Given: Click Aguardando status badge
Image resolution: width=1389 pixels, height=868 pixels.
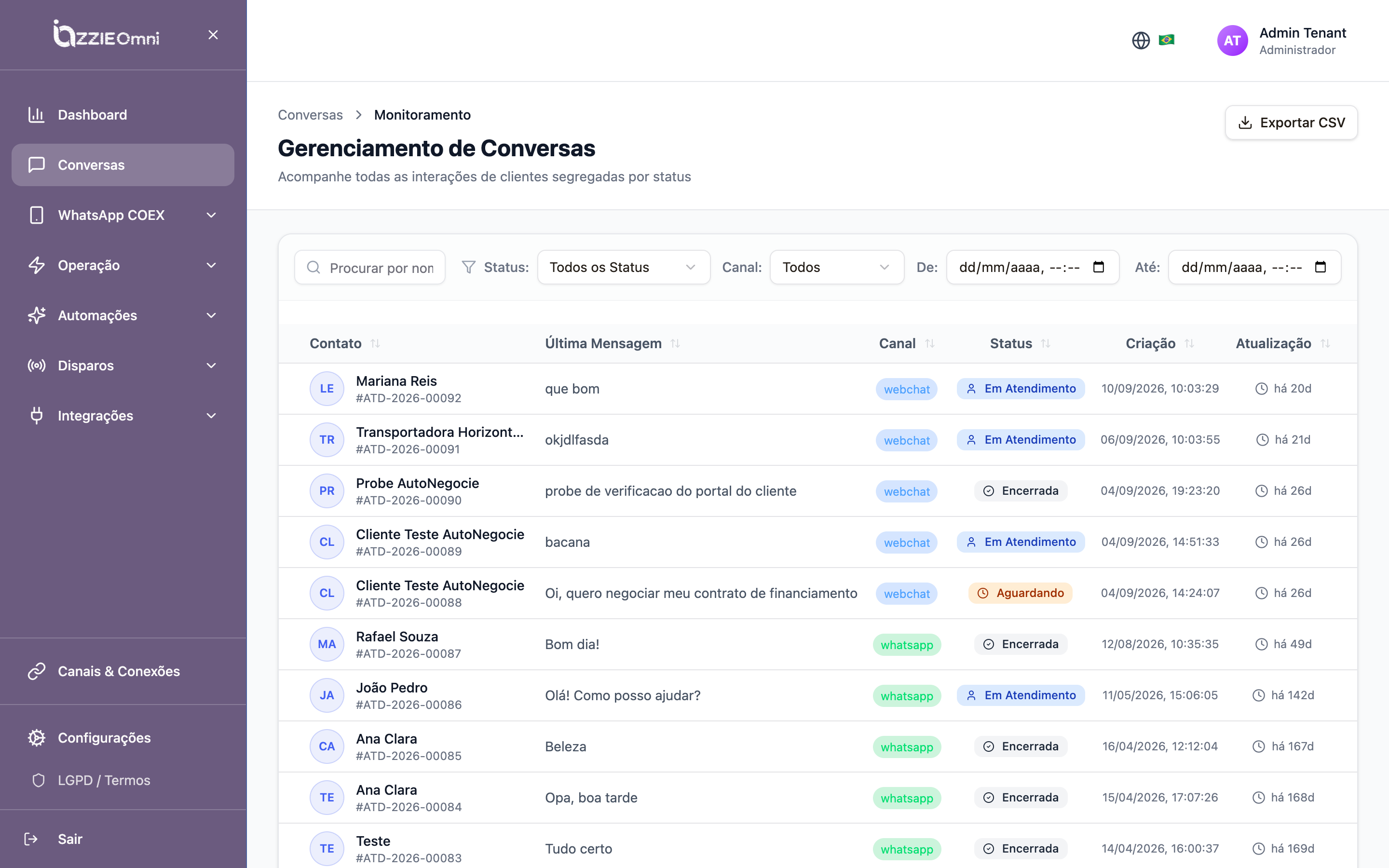Looking at the screenshot, I should pyautogui.click(x=1020, y=593).
